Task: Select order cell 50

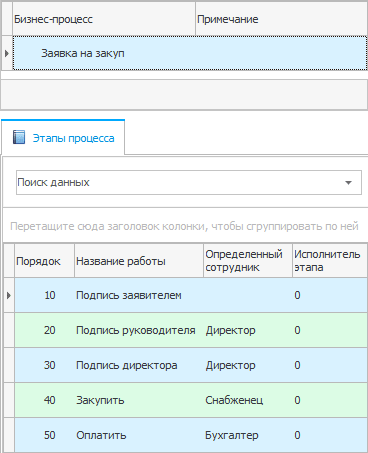Action: click(44, 435)
